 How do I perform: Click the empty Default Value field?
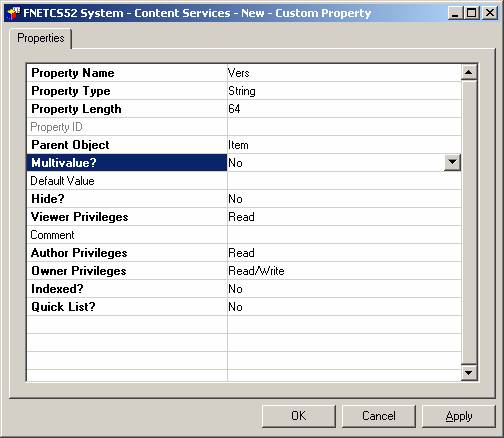[344, 181]
